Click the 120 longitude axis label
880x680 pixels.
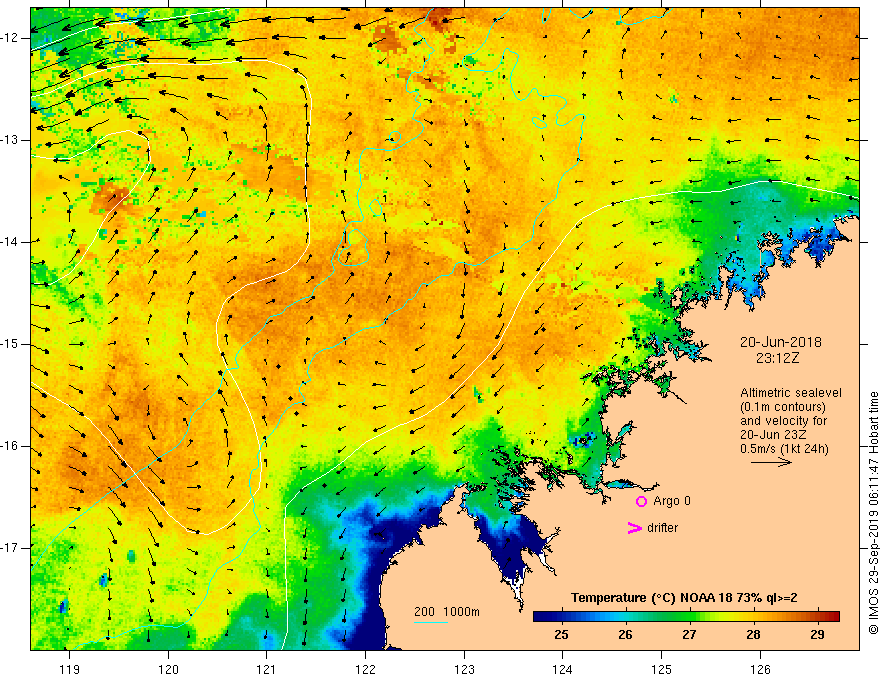pyautogui.click(x=168, y=669)
